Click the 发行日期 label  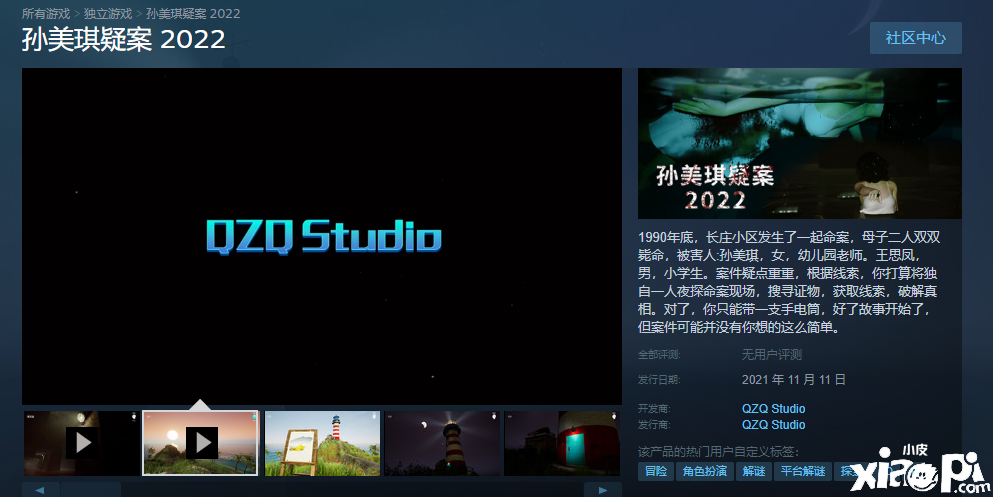click(659, 380)
